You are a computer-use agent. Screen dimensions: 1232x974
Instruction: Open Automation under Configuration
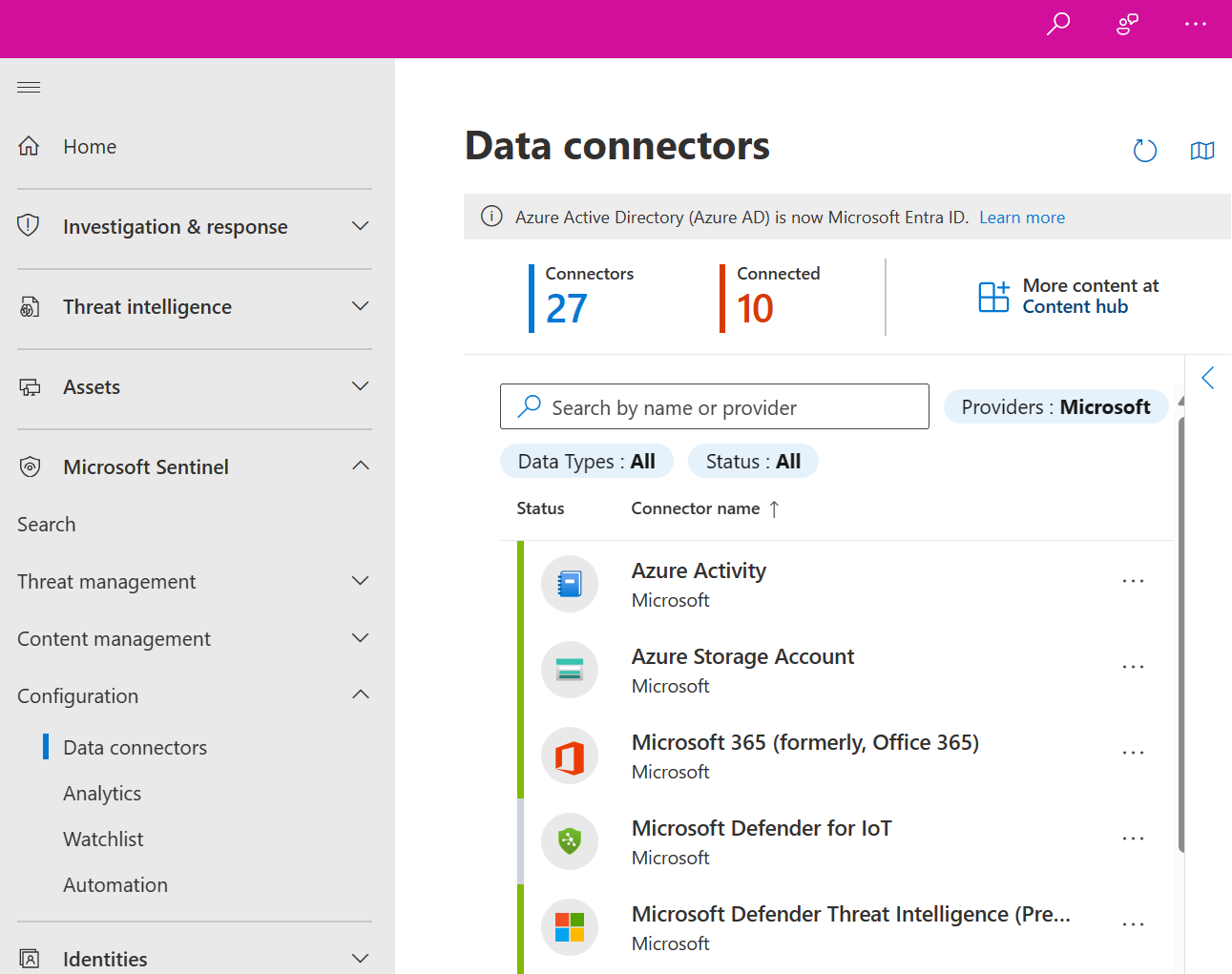coord(115,885)
